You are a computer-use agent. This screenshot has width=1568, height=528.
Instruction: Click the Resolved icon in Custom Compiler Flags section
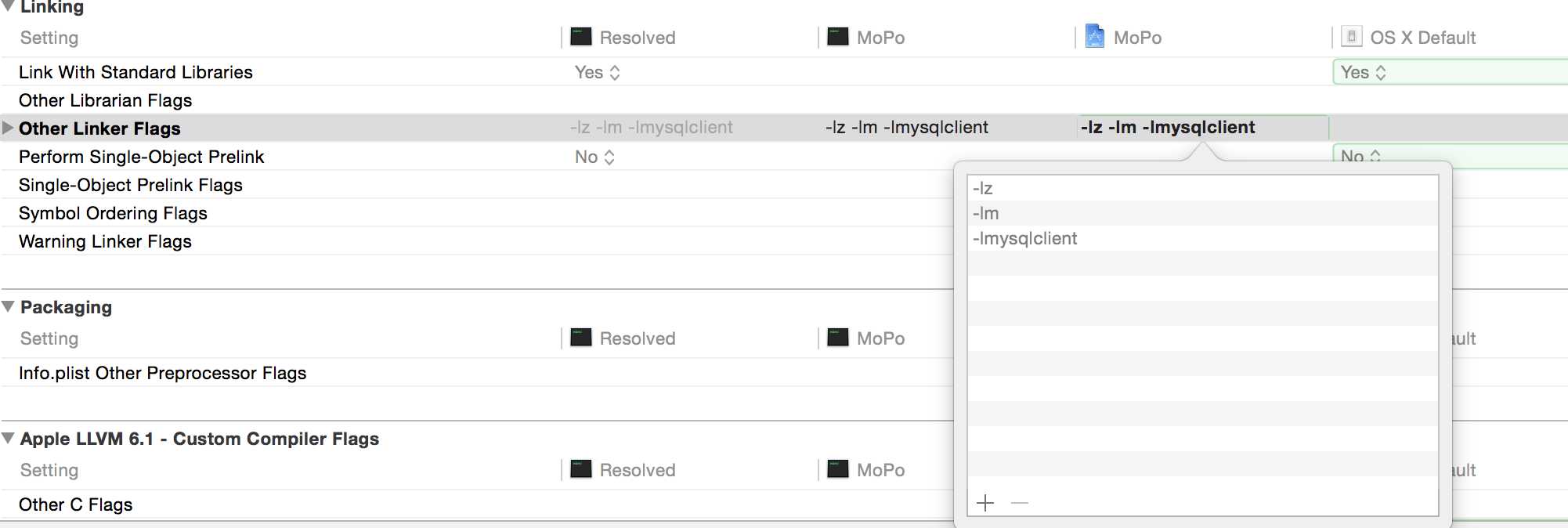tap(581, 469)
